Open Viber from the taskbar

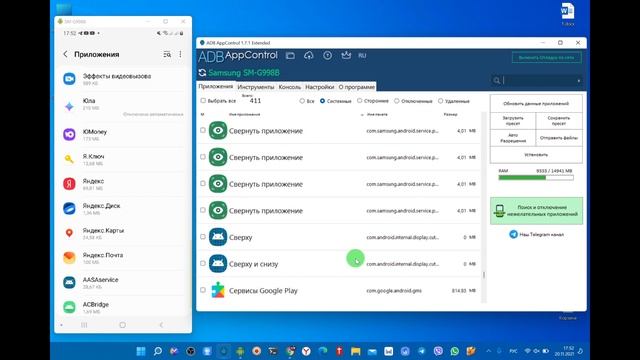[438, 351]
